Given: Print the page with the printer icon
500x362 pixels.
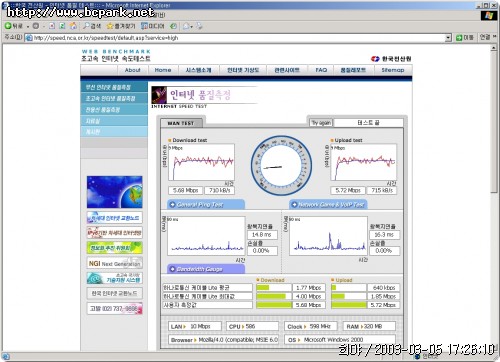Looking at the screenshot, I should (x=199, y=26).
